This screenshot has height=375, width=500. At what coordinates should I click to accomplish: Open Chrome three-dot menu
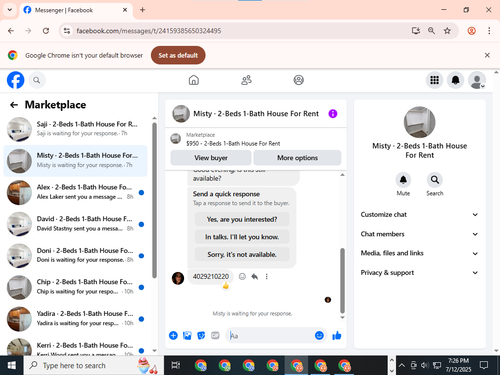tap(489, 31)
